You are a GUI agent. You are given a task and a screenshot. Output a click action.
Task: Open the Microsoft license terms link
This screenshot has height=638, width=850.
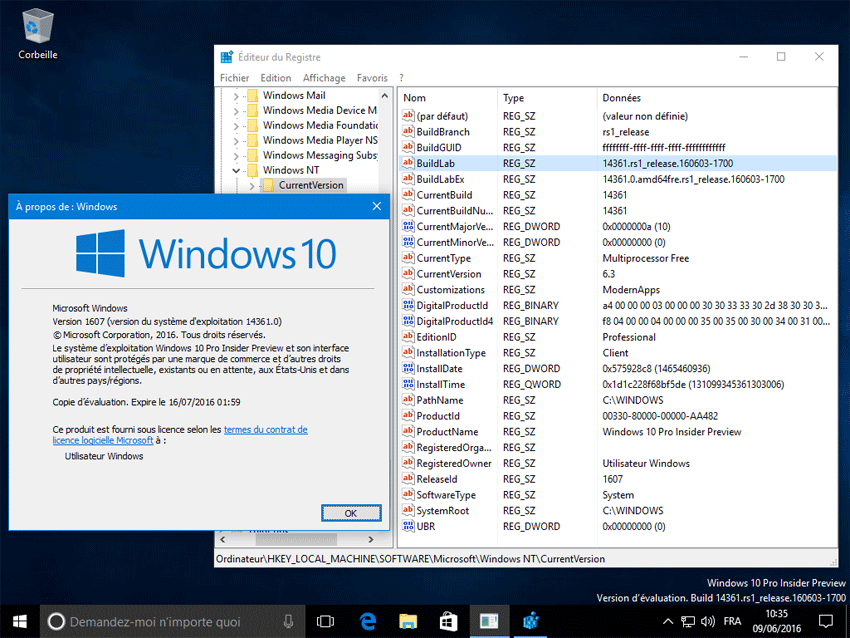(266, 430)
